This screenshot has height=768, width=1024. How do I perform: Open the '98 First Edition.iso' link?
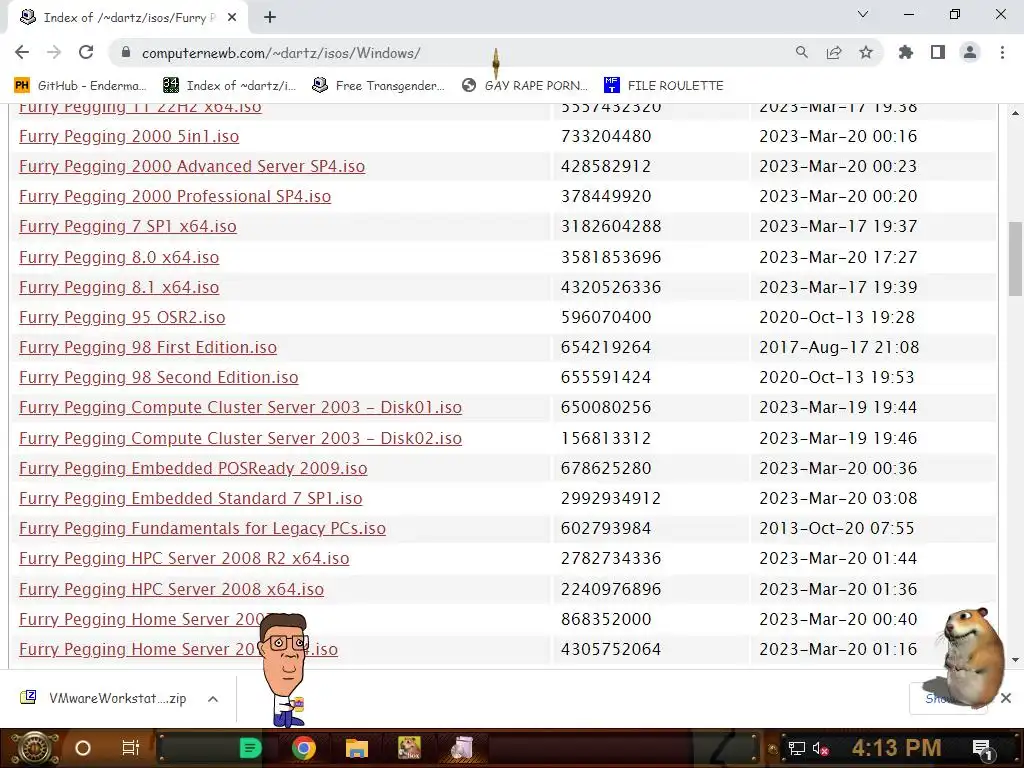pyautogui.click(x=148, y=347)
